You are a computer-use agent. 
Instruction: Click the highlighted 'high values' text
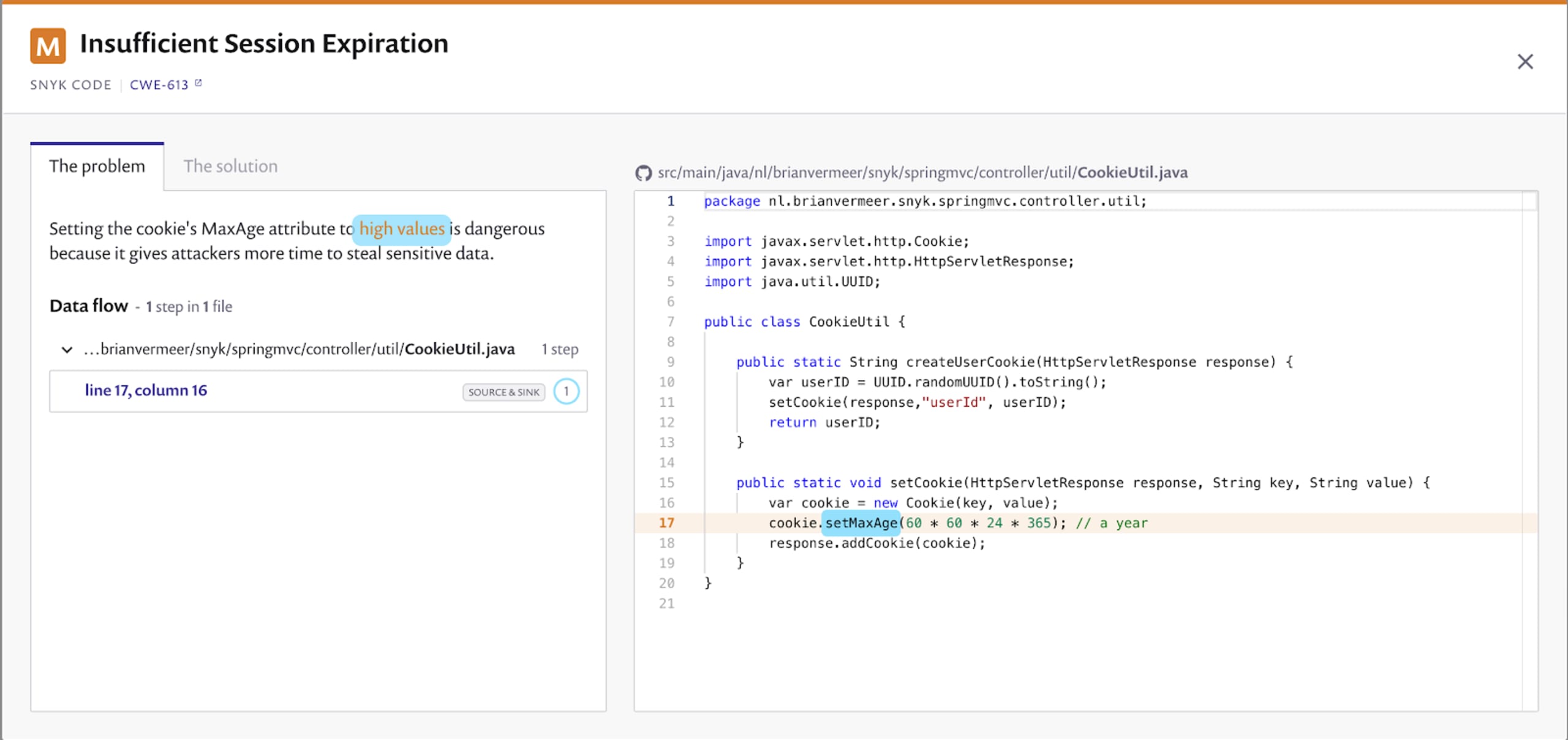pos(402,229)
